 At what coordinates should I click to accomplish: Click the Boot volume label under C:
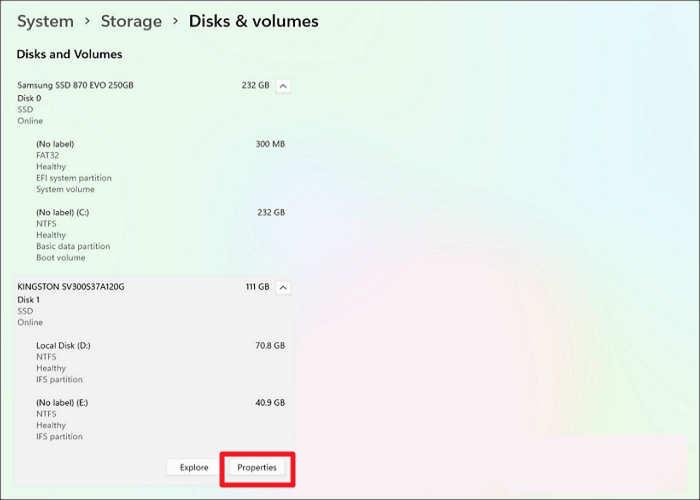click(61, 258)
